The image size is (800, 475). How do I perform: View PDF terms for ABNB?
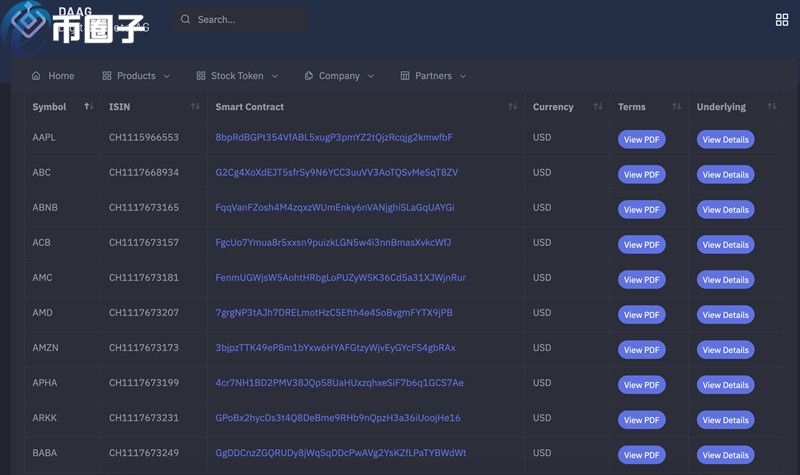pyautogui.click(x=641, y=210)
